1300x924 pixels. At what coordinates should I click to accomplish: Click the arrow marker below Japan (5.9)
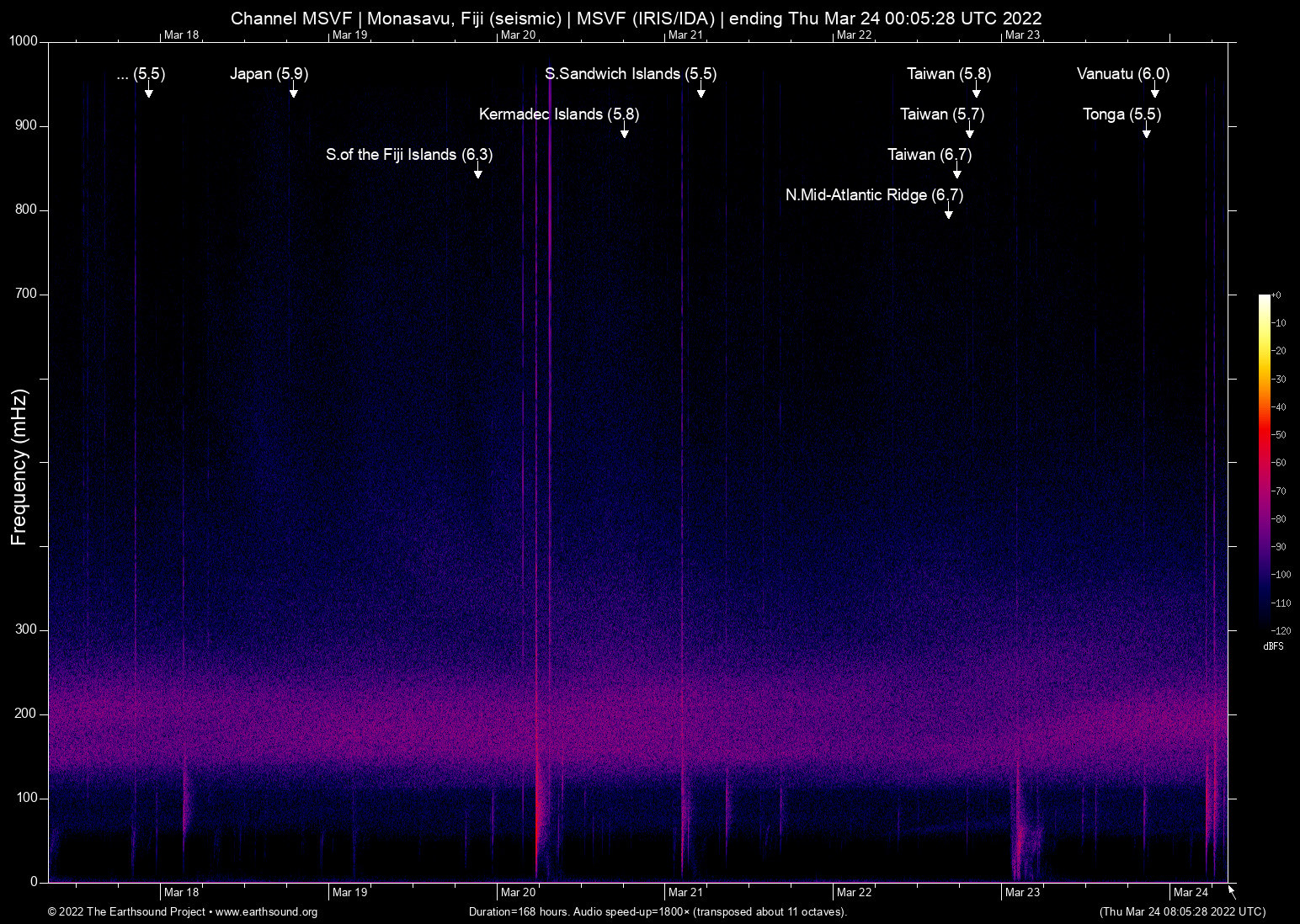click(294, 91)
